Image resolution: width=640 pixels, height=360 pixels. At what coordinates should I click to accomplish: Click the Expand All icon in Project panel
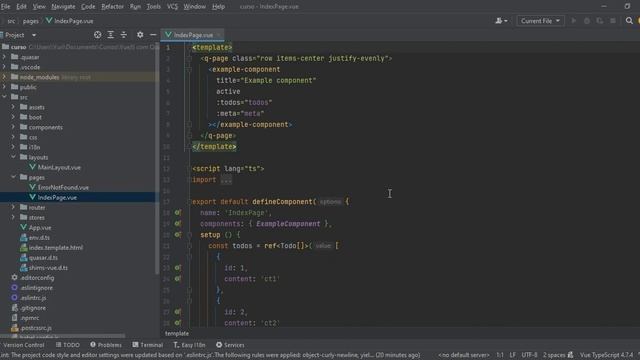coord(111,35)
